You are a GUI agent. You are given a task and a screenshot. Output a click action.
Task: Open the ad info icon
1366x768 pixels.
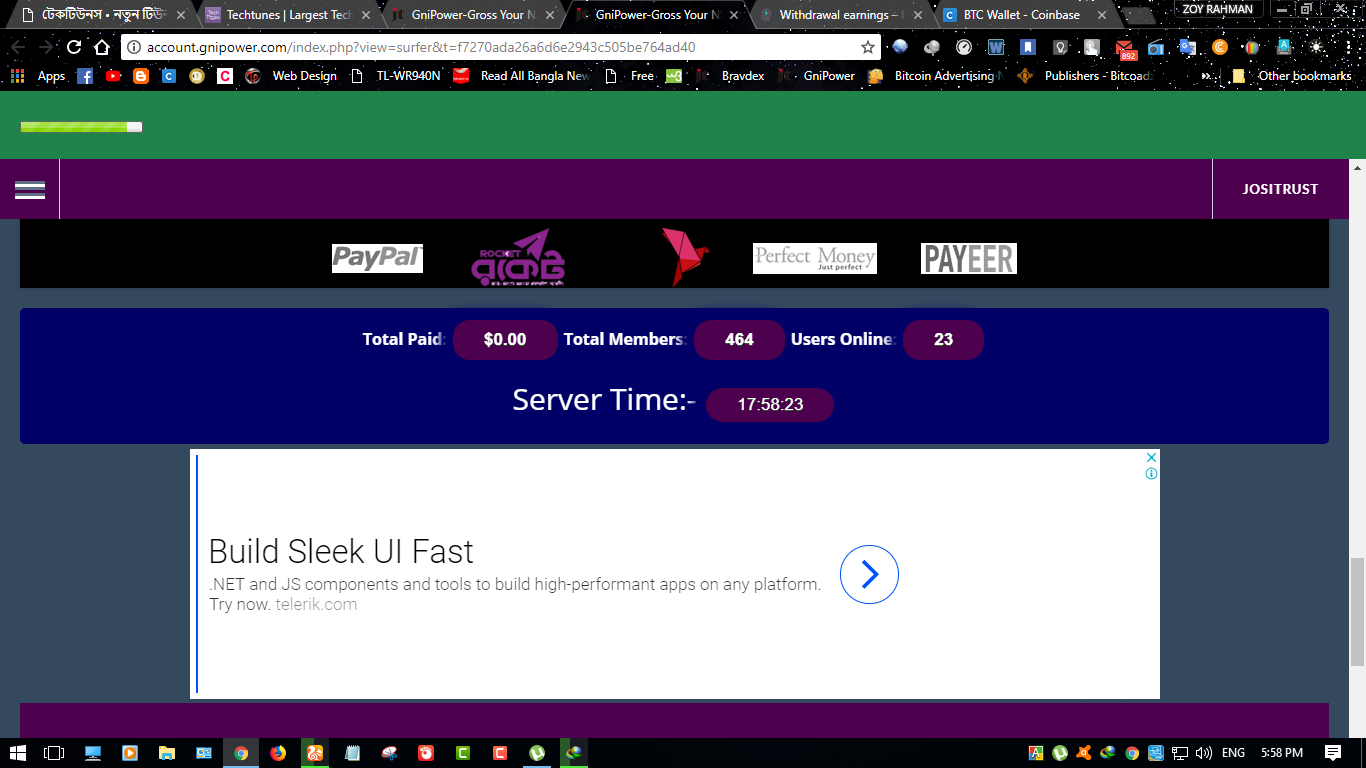tap(1151, 474)
